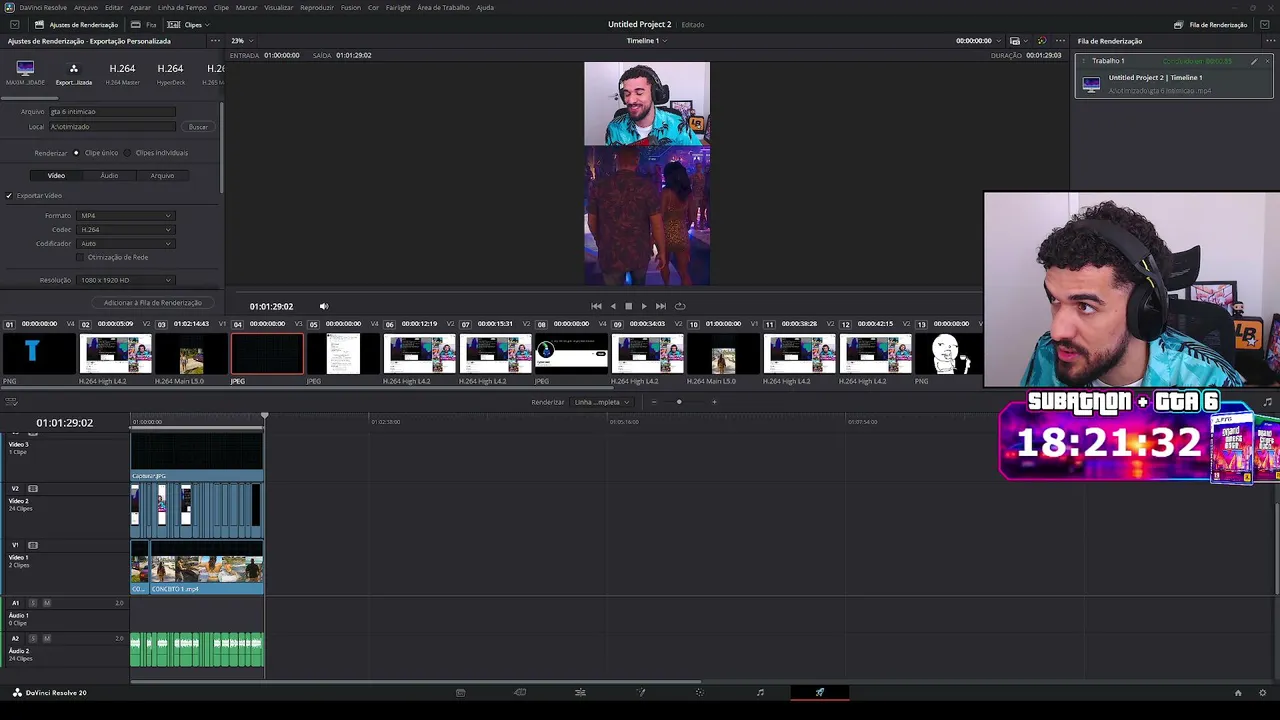
Task: Click the timeline view options icon
Action: [11, 402]
